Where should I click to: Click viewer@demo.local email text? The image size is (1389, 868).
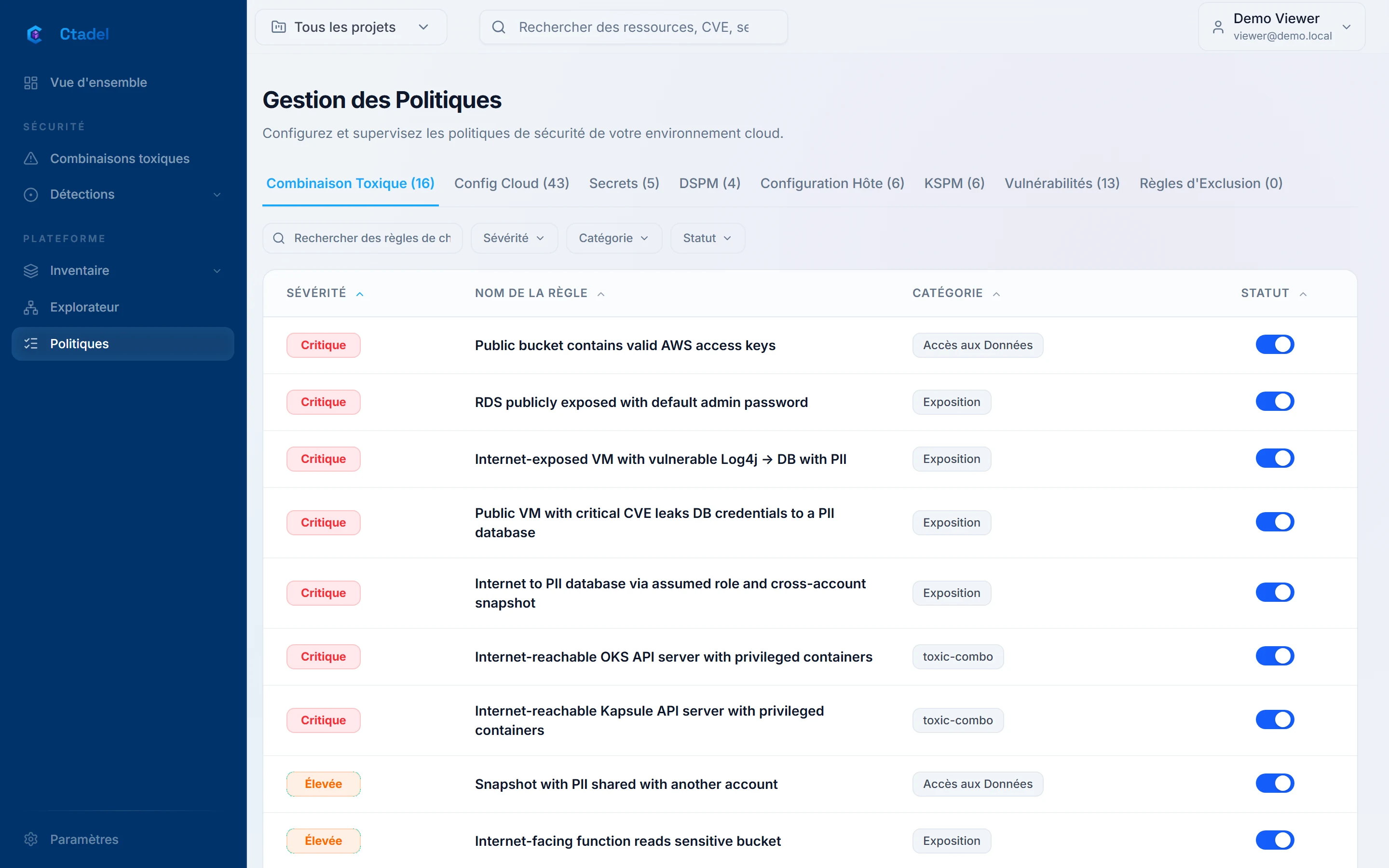1282,36
